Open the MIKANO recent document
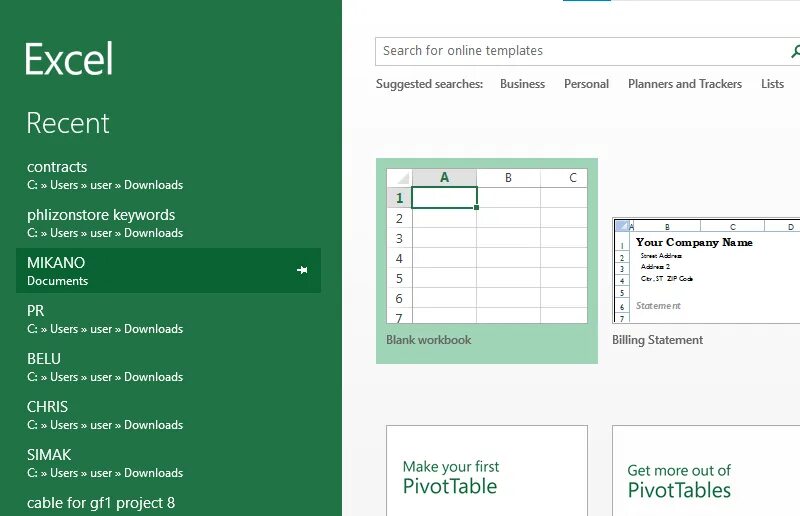 click(168, 271)
